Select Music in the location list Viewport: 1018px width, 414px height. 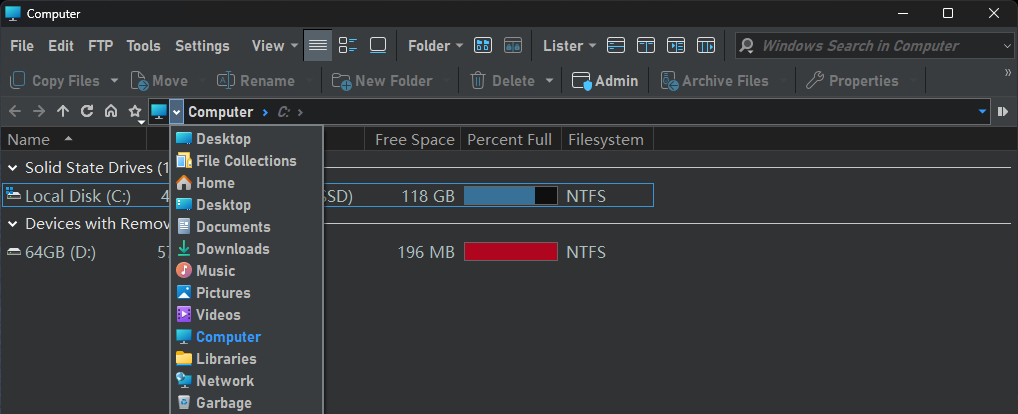click(x=215, y=271)
